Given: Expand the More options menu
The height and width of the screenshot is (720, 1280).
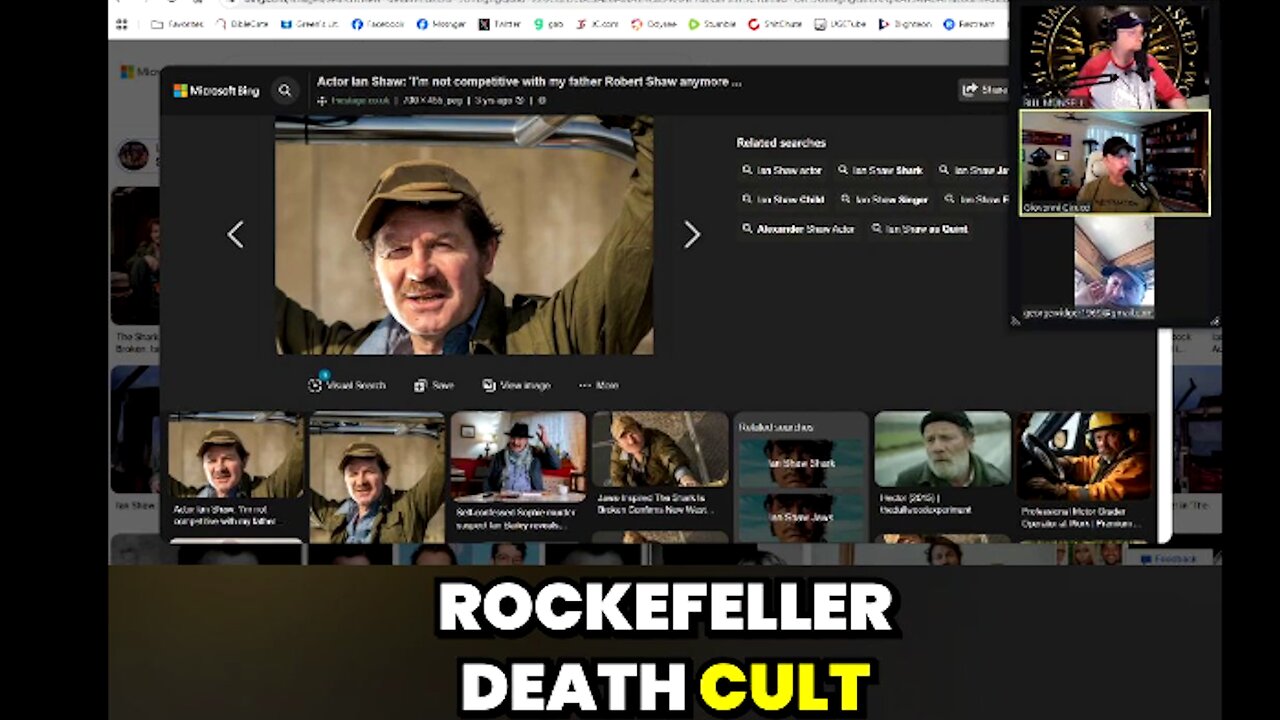Looking at the screenshot, I should point(598,385).
